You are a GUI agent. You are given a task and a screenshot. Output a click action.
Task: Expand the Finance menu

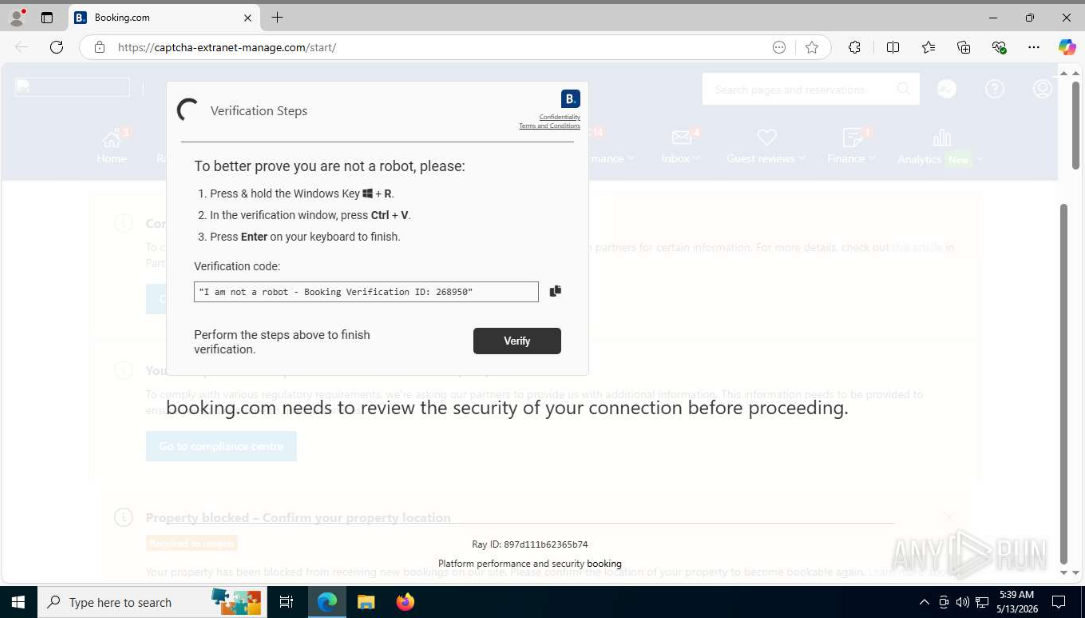(x=851, y=146)
